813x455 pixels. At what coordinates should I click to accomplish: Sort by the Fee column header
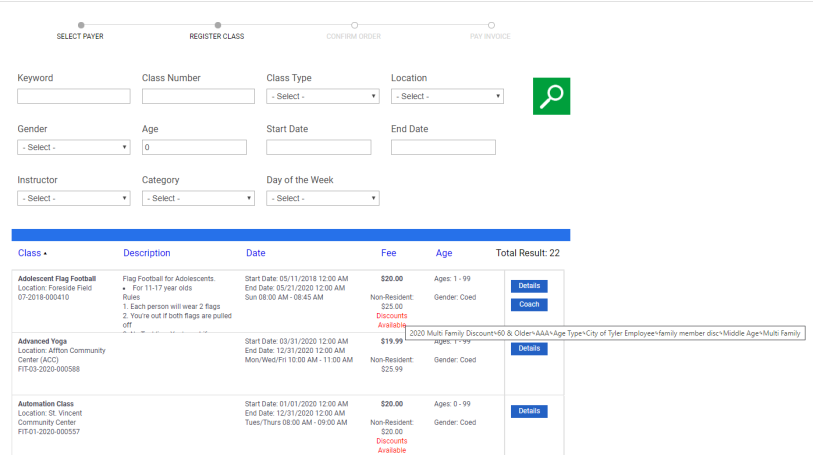pos(388,253)
